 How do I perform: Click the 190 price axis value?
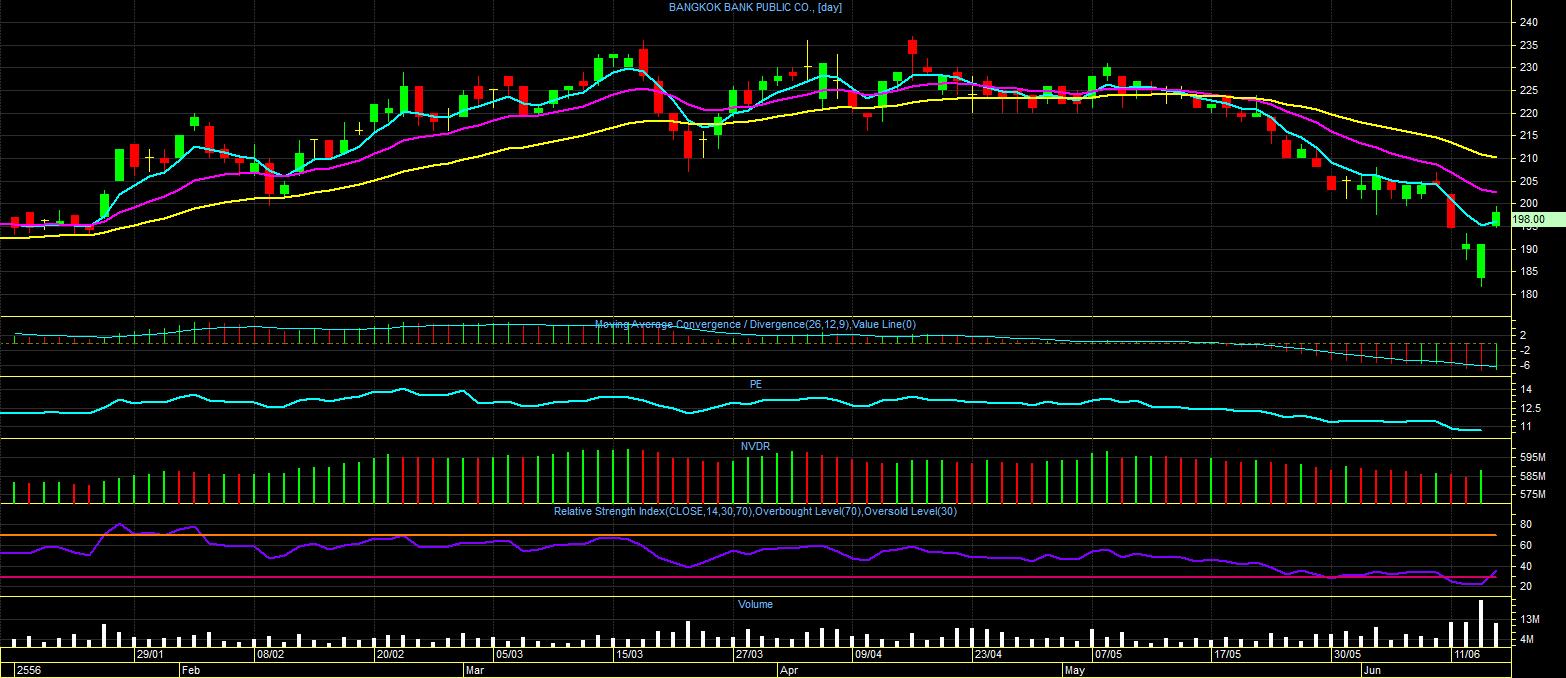[1529, 249]
